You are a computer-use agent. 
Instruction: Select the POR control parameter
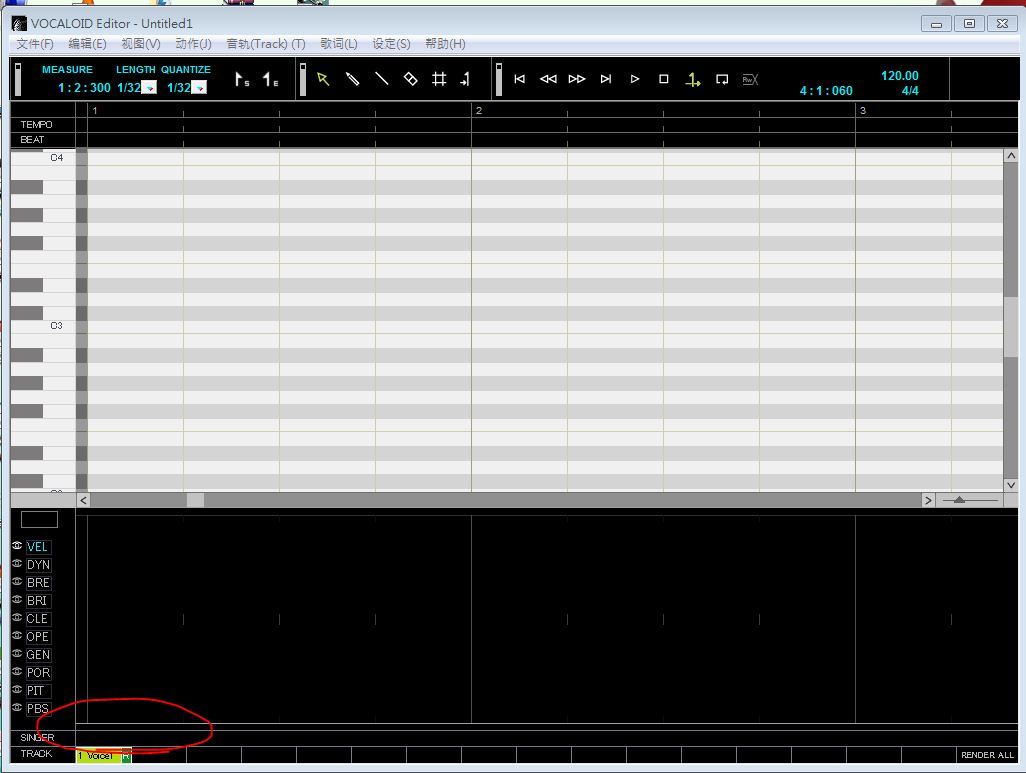(x=38, y=673)
